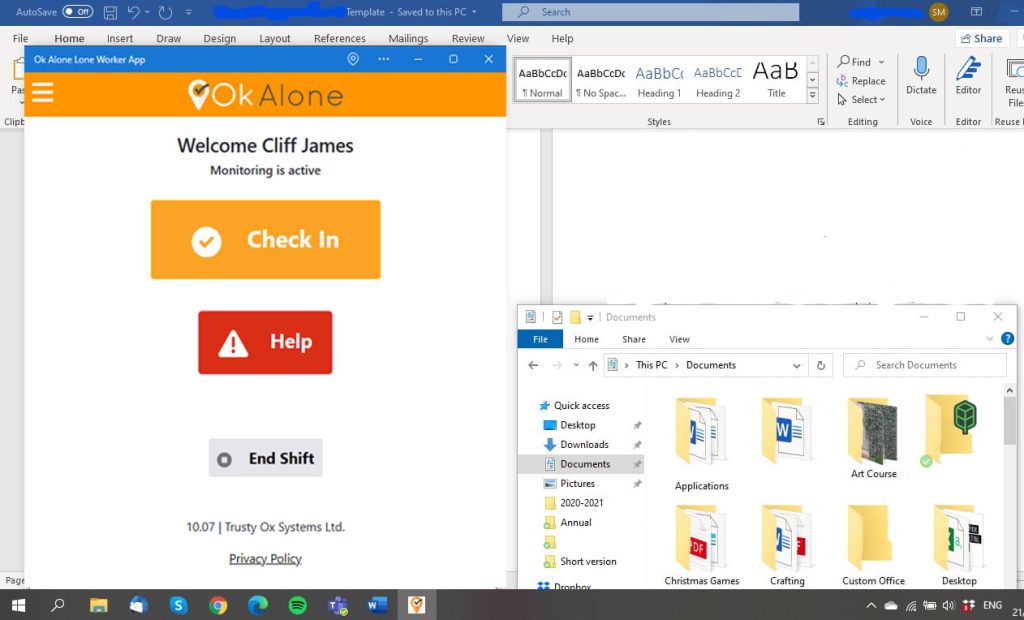Expand the Styles gallery More arrow
The width and height of the screenshot is (1024, 620).
click(x=812, y=95)
